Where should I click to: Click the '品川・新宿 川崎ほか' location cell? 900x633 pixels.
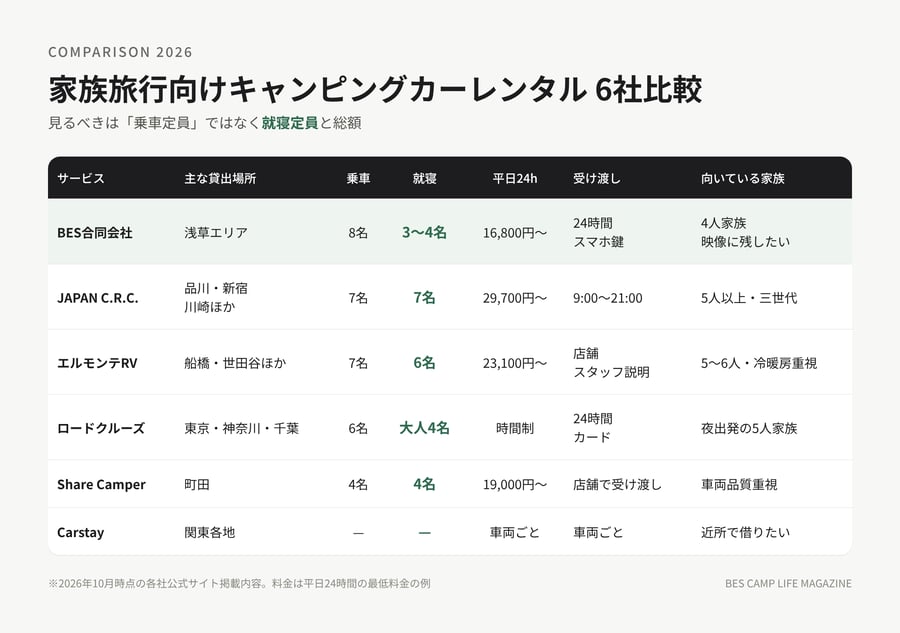point(216,297)
